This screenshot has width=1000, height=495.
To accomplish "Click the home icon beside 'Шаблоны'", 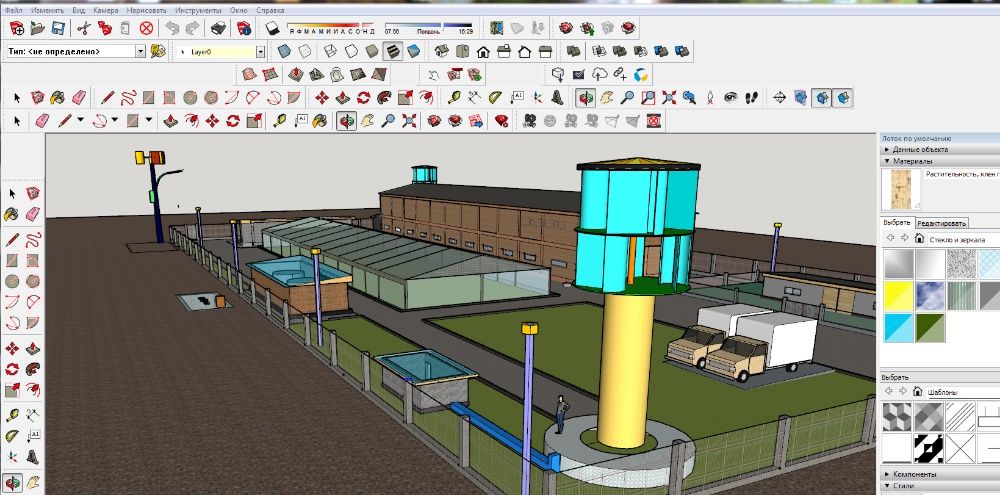I will coord(919,391).
